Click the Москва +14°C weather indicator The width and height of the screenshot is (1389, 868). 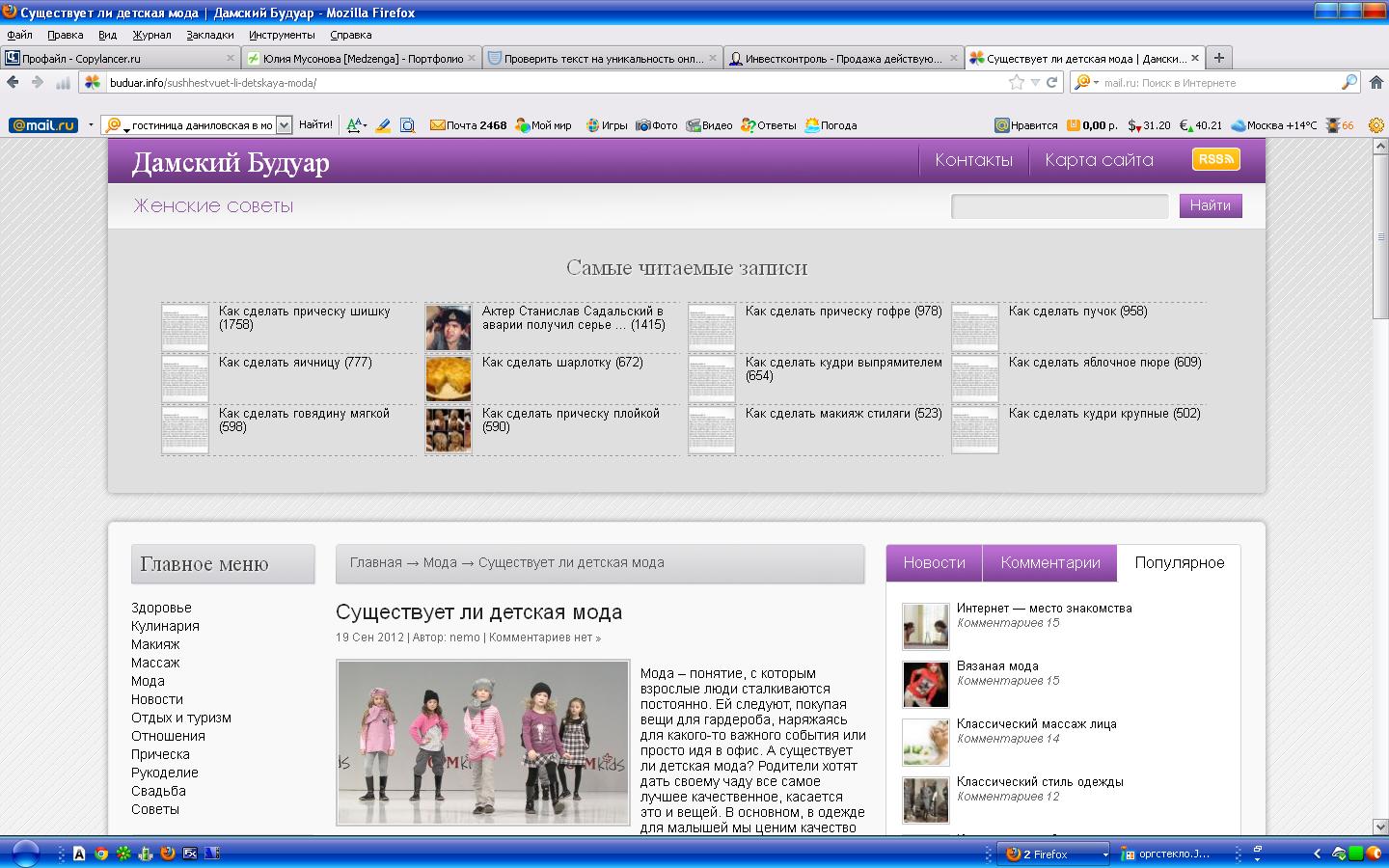[x=1273, y=125]
